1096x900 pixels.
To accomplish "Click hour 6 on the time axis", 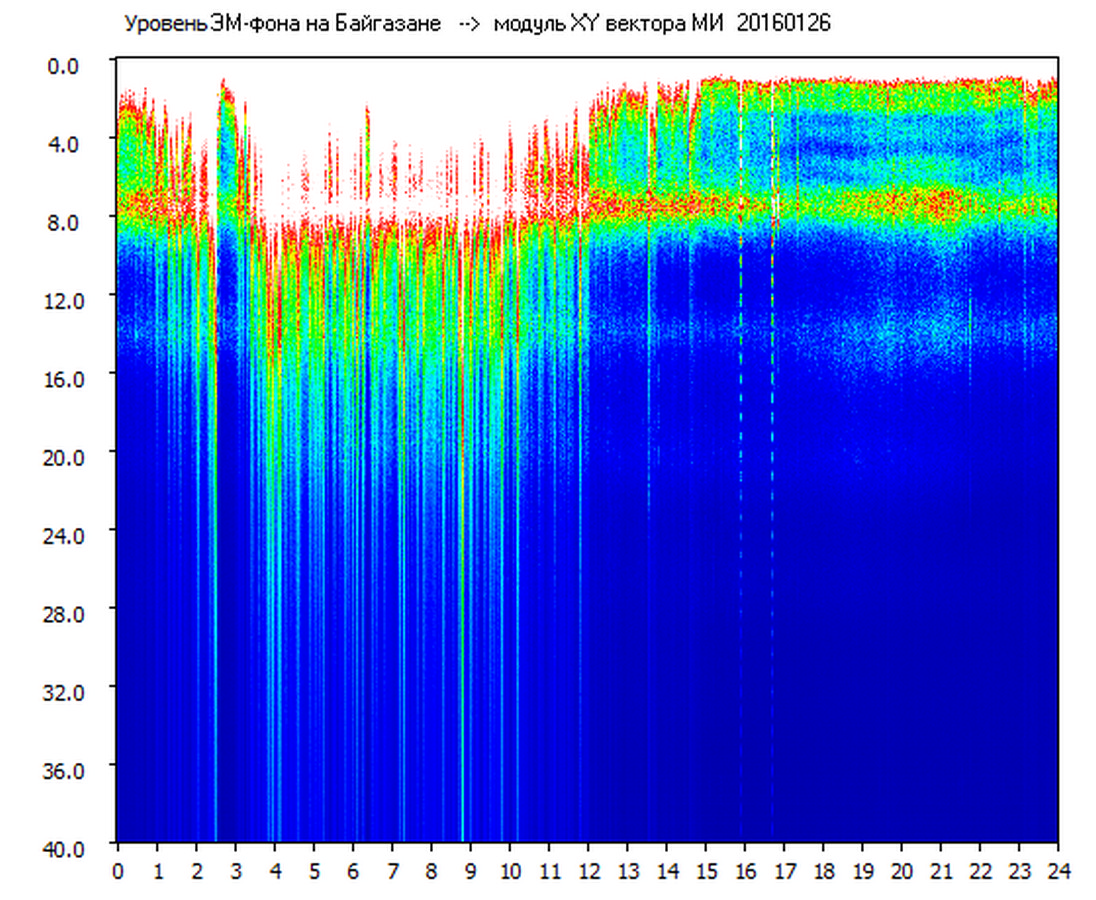I will coord(353,871).
